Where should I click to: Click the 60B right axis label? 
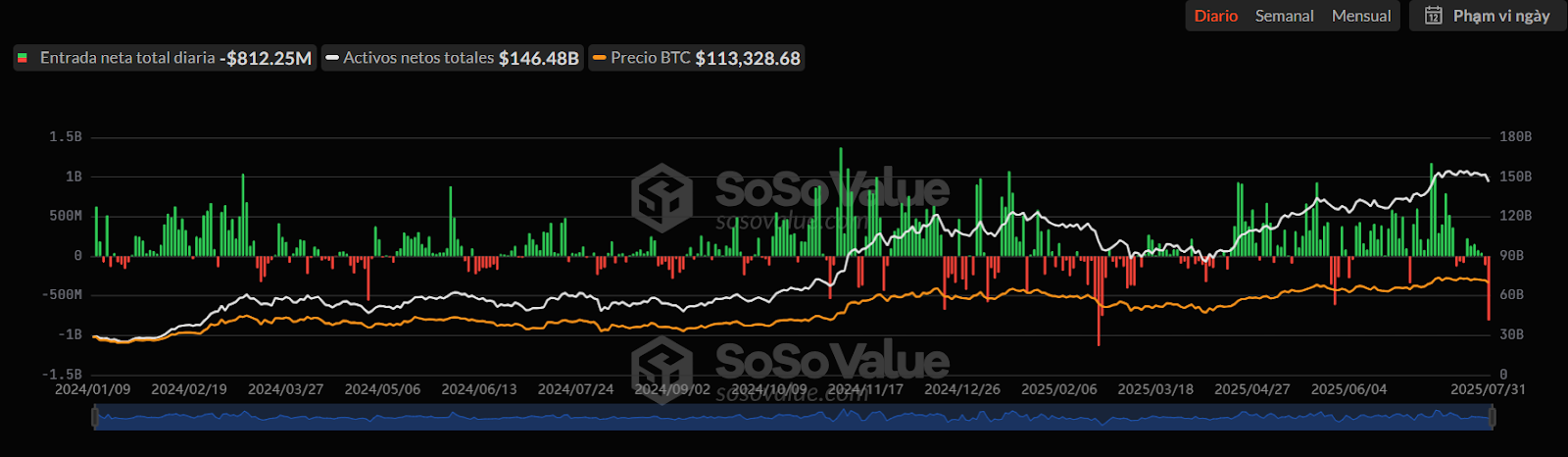coord(1511,295)
